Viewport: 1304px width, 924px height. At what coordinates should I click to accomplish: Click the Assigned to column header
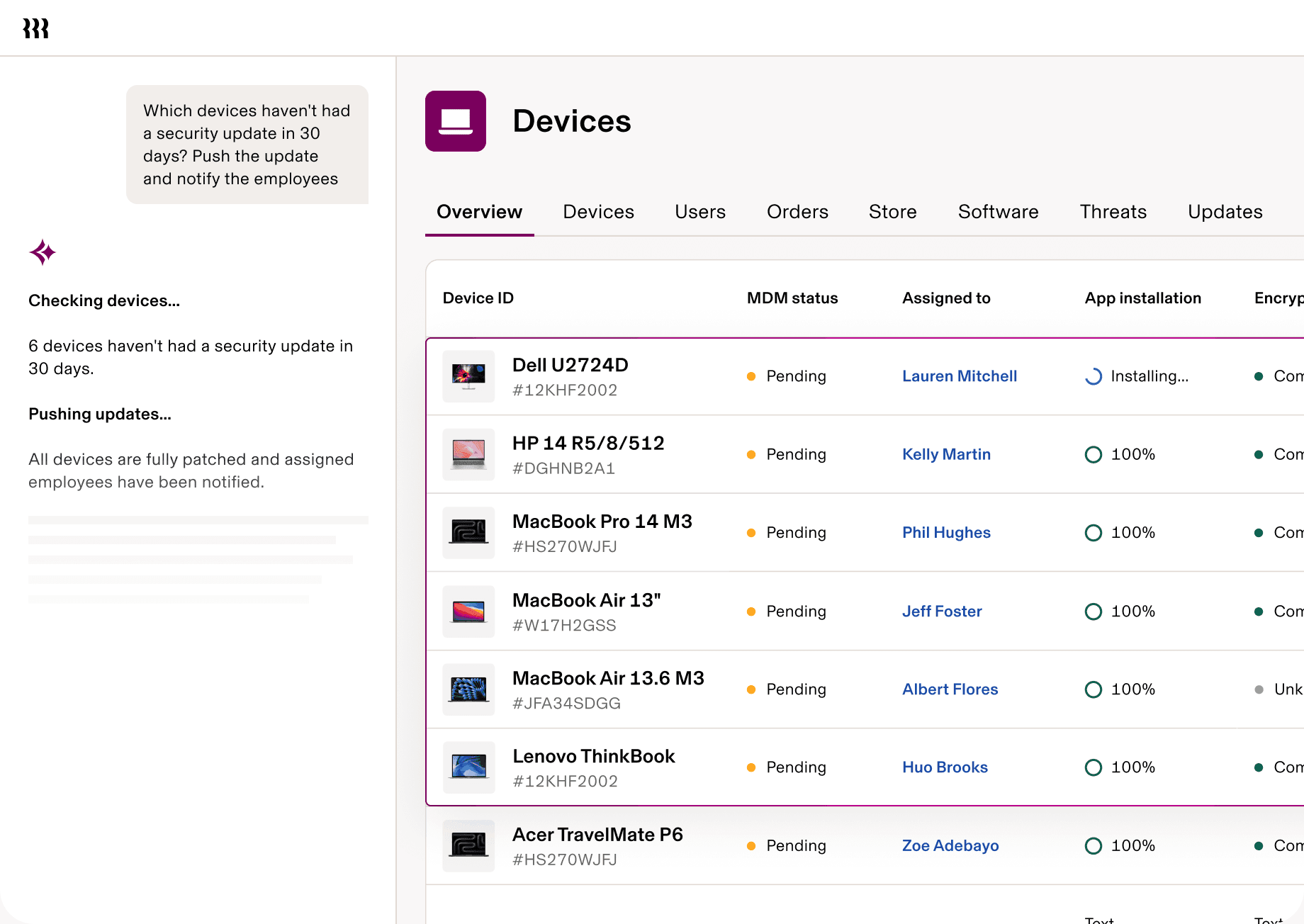pos(947,298)
